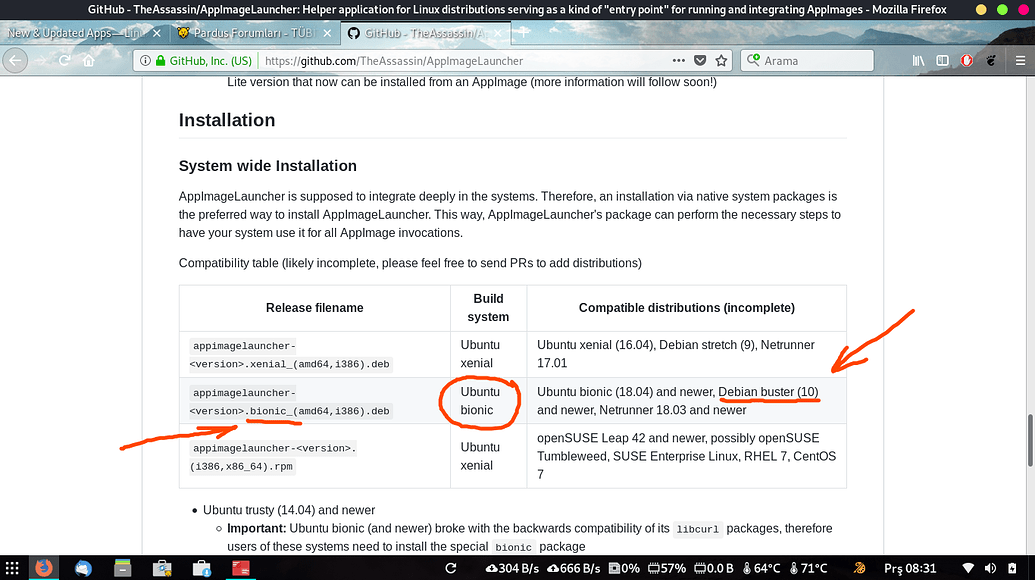The height and width of the screenshot is (580, 1035).
Task: Reload the current GitHub page
Action: (x=64, y=60)
